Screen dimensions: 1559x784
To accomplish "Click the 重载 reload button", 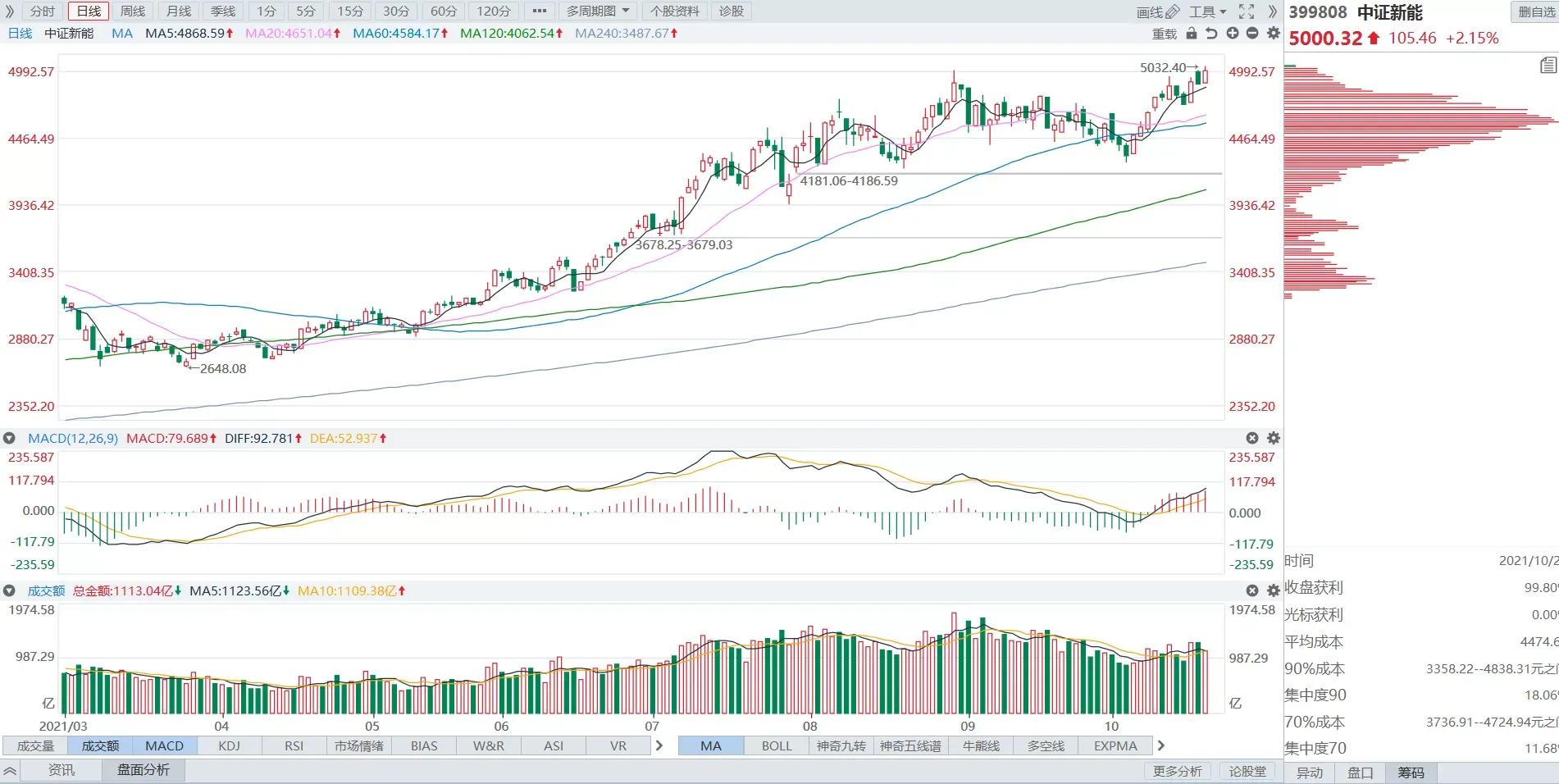I will pyautogui.click(x=1165, y=34).
